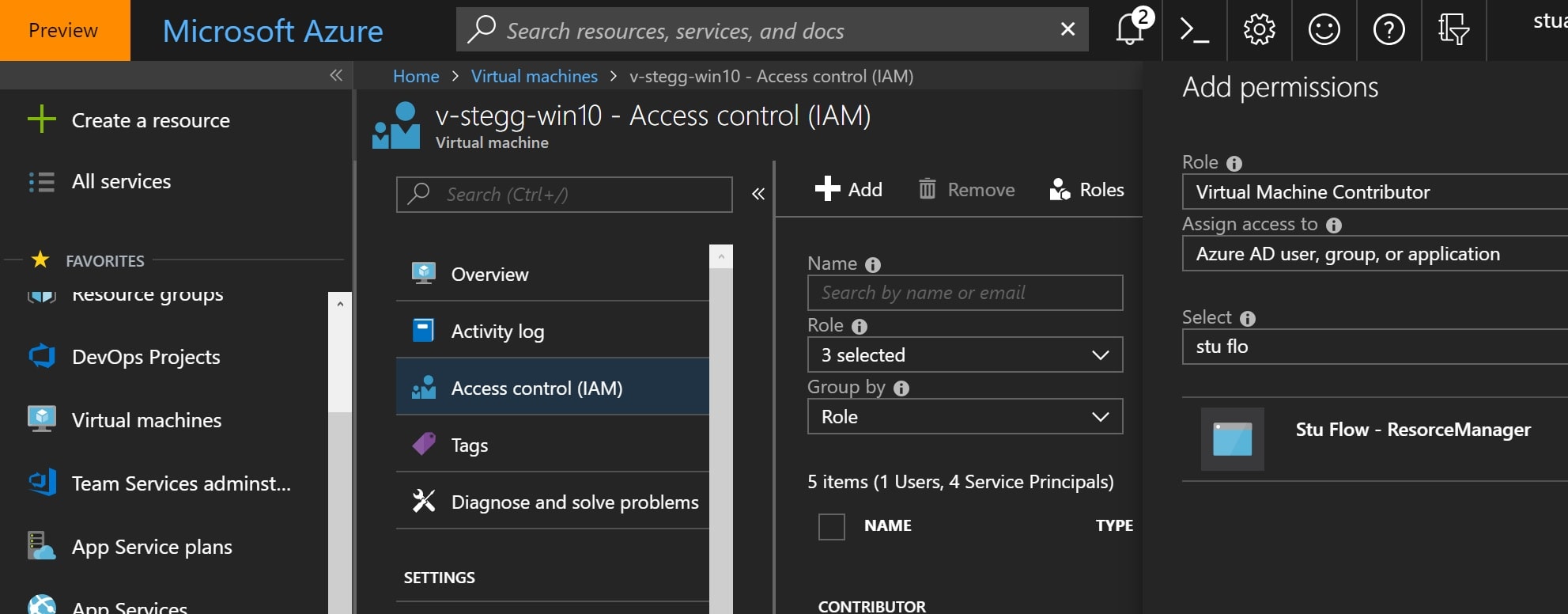Click the Name filter info icon
The height and width of the screenshot is (614, 1568).
[873, 265]
